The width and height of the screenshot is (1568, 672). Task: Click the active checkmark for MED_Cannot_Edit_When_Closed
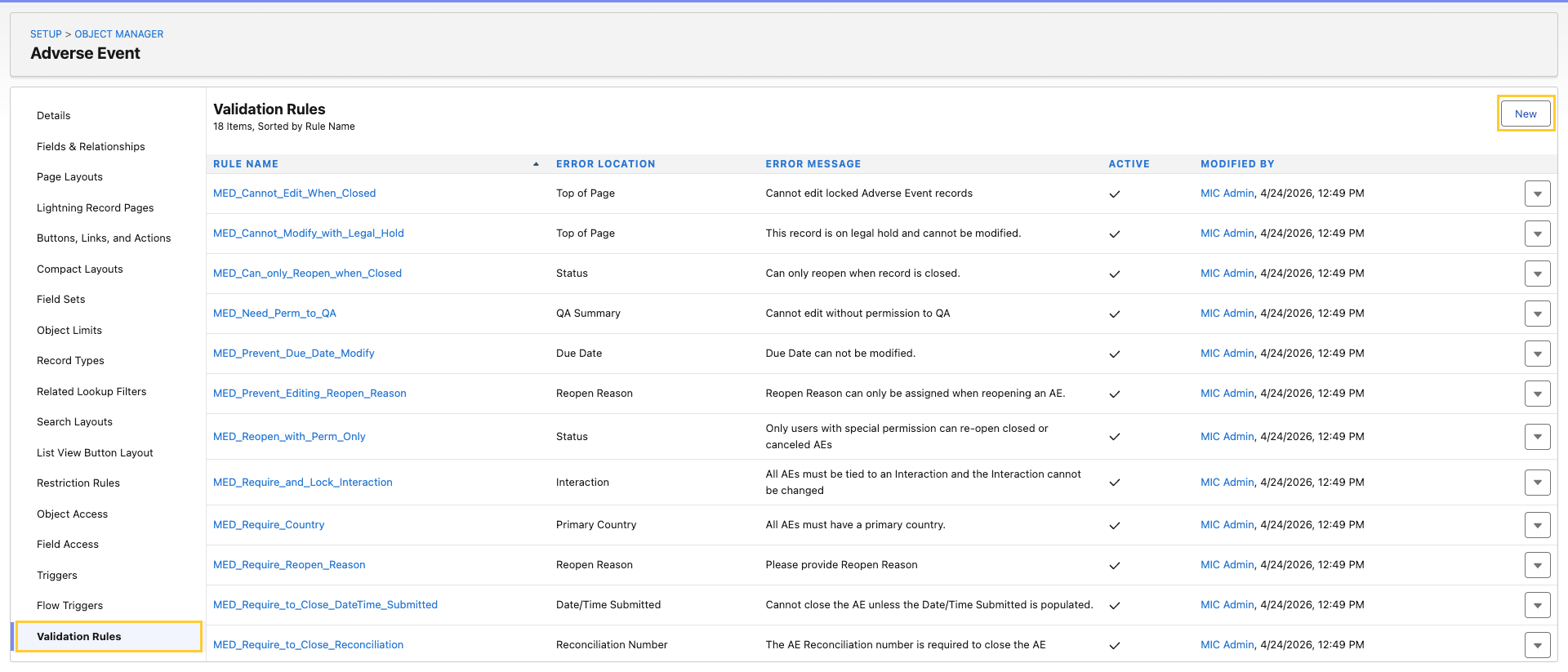(1115, 194)
